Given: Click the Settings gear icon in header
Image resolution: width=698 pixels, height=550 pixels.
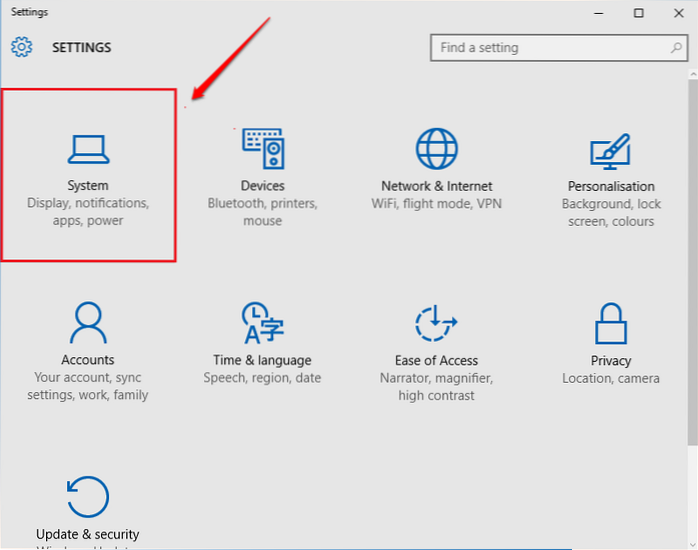Looking at the screenshot, I should pos(22,47).
